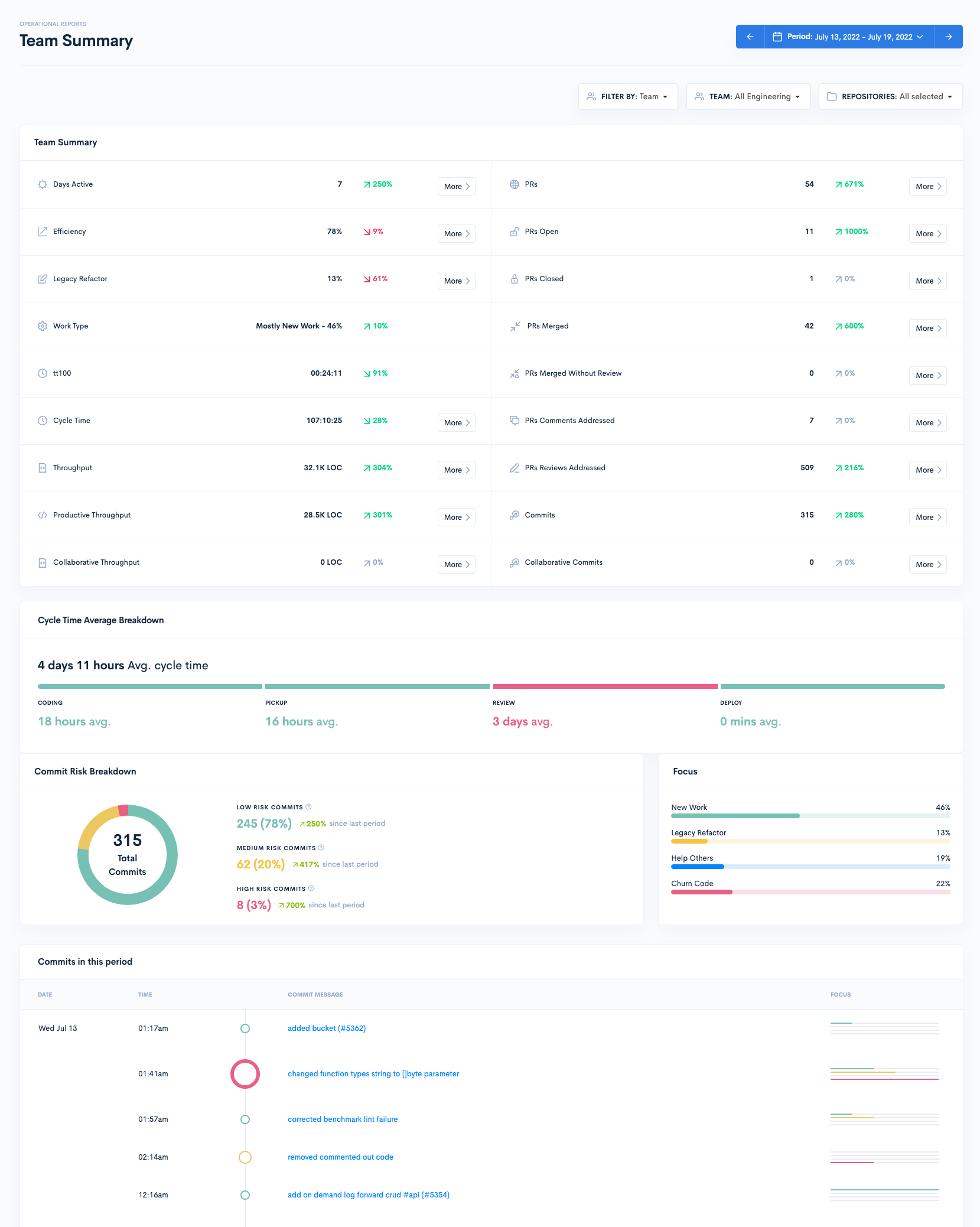980x1227 pixels.
Task: Click the PRs Merged arrows icon
Action: coord(516,326)
